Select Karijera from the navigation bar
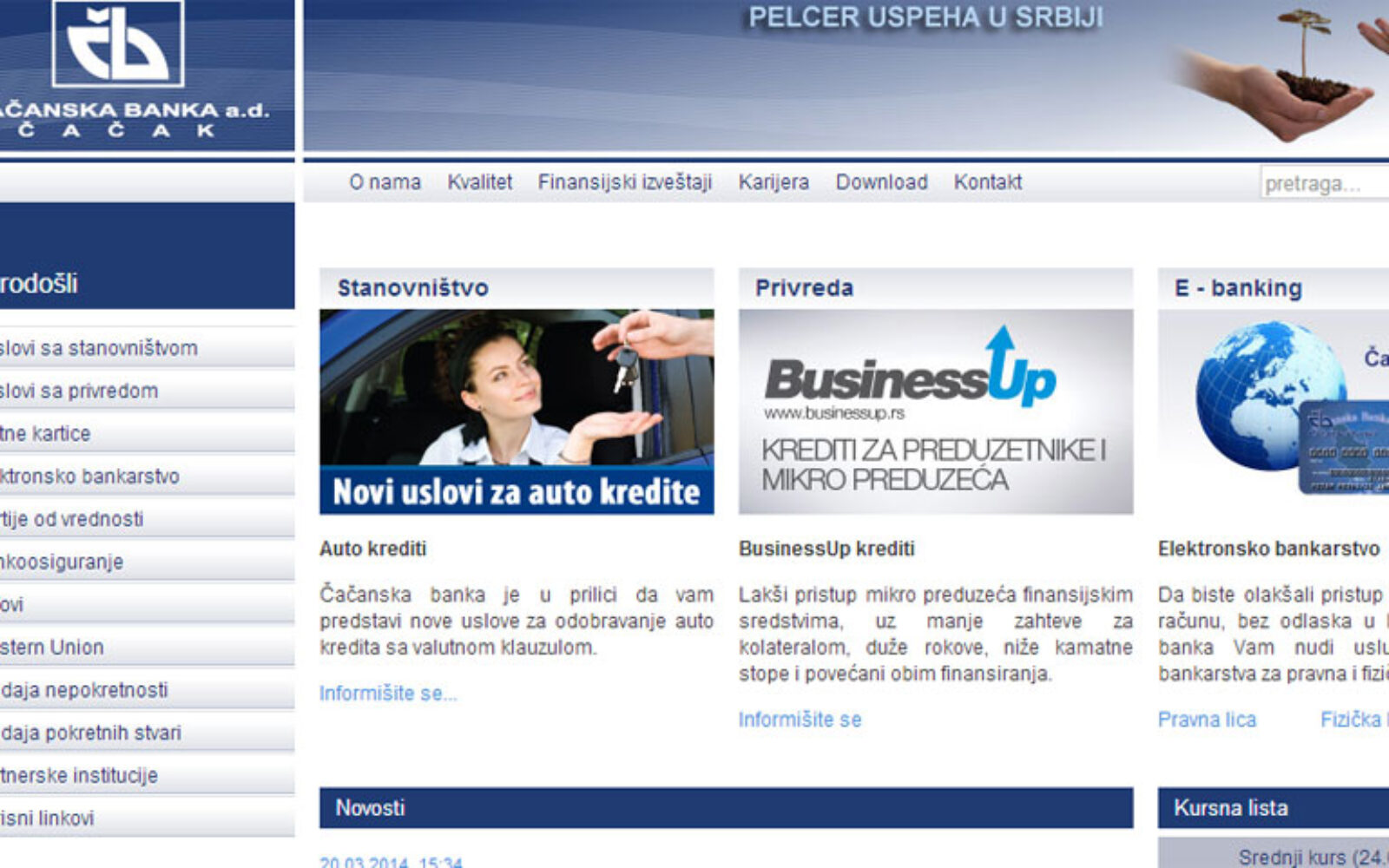 tap(773, 182)
